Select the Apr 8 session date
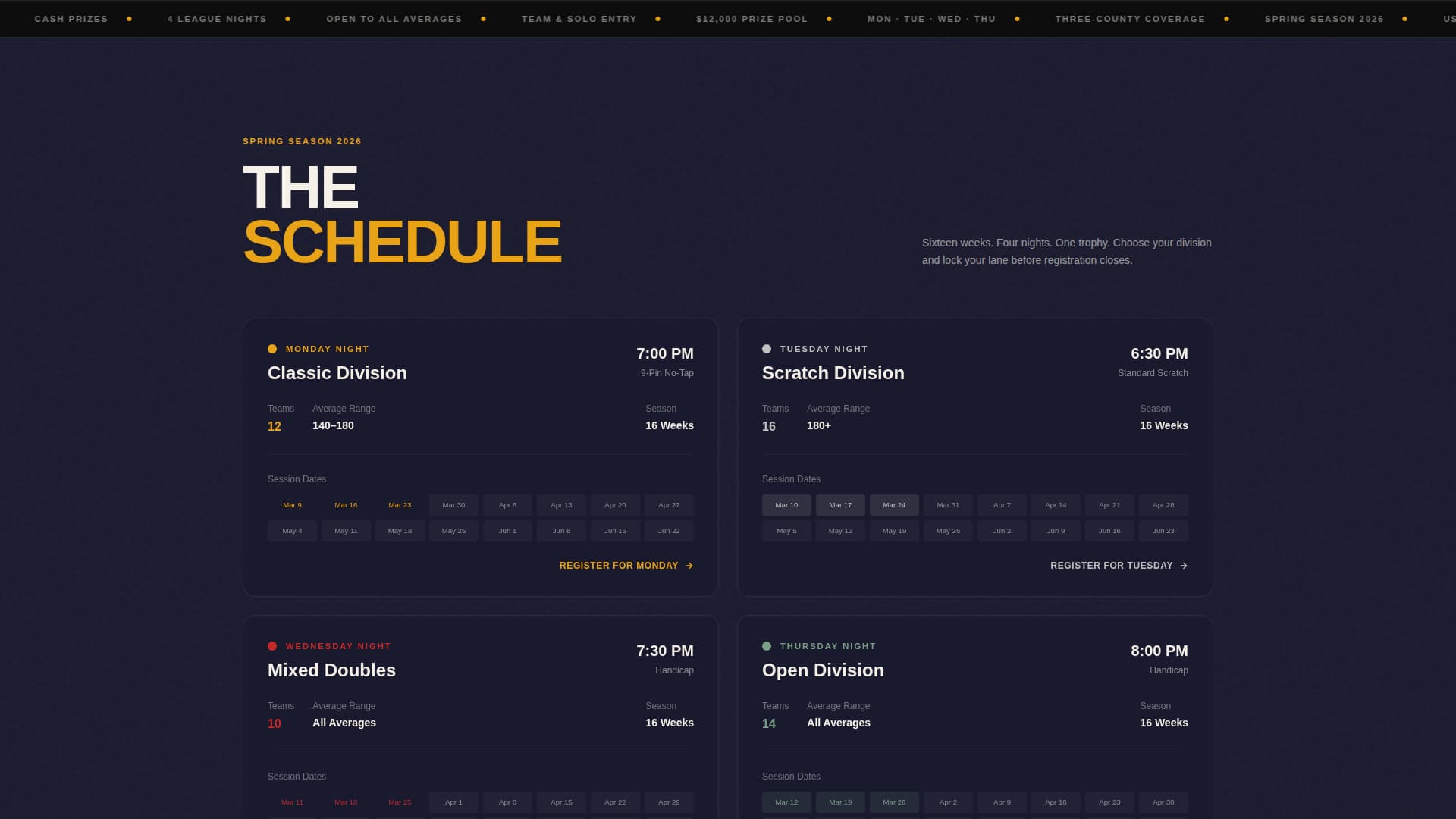Image resolution: width=1456 pixels, height=819 pixels. click(x=507, y=802)
